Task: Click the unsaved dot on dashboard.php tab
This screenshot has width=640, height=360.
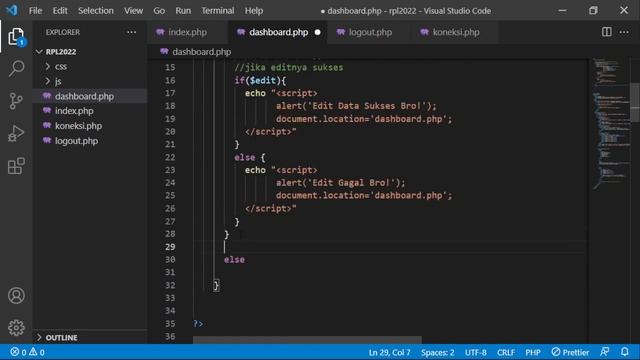Action: tap(318, 32)
